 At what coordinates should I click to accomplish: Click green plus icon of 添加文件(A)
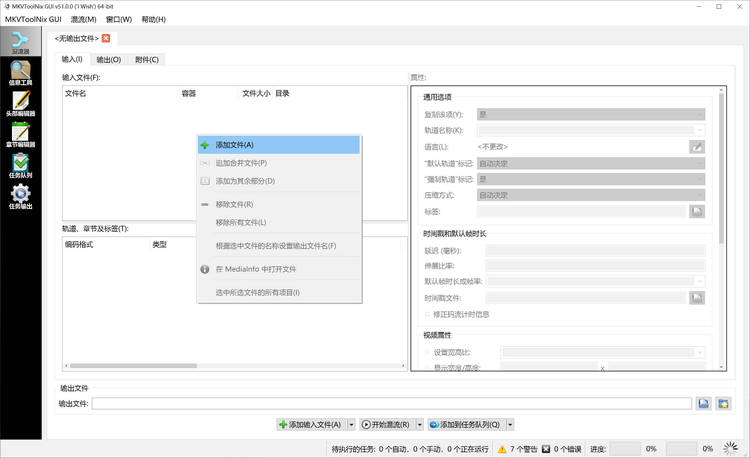205,145
